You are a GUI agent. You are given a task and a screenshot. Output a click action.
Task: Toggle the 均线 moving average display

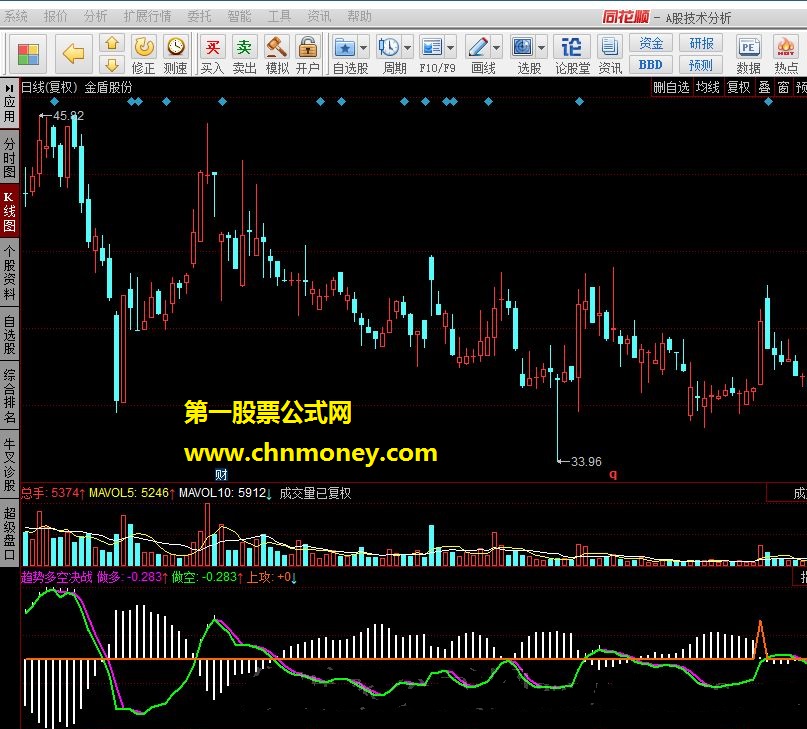(x=708, y=88)
